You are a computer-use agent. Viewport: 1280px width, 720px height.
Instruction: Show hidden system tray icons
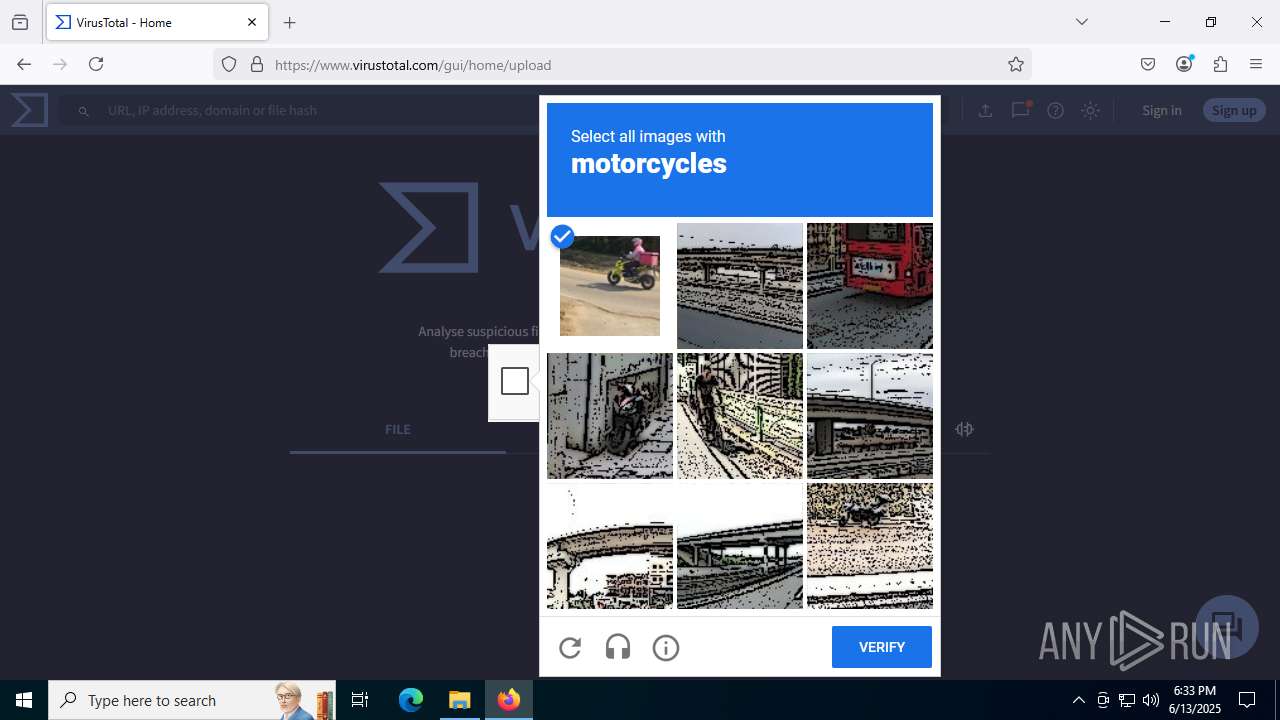pos(1078,700)
